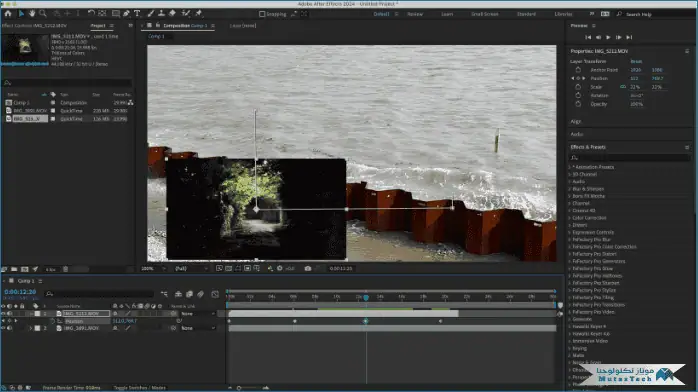Click the trash delete icon in Project panel

(x=65, y=269)
